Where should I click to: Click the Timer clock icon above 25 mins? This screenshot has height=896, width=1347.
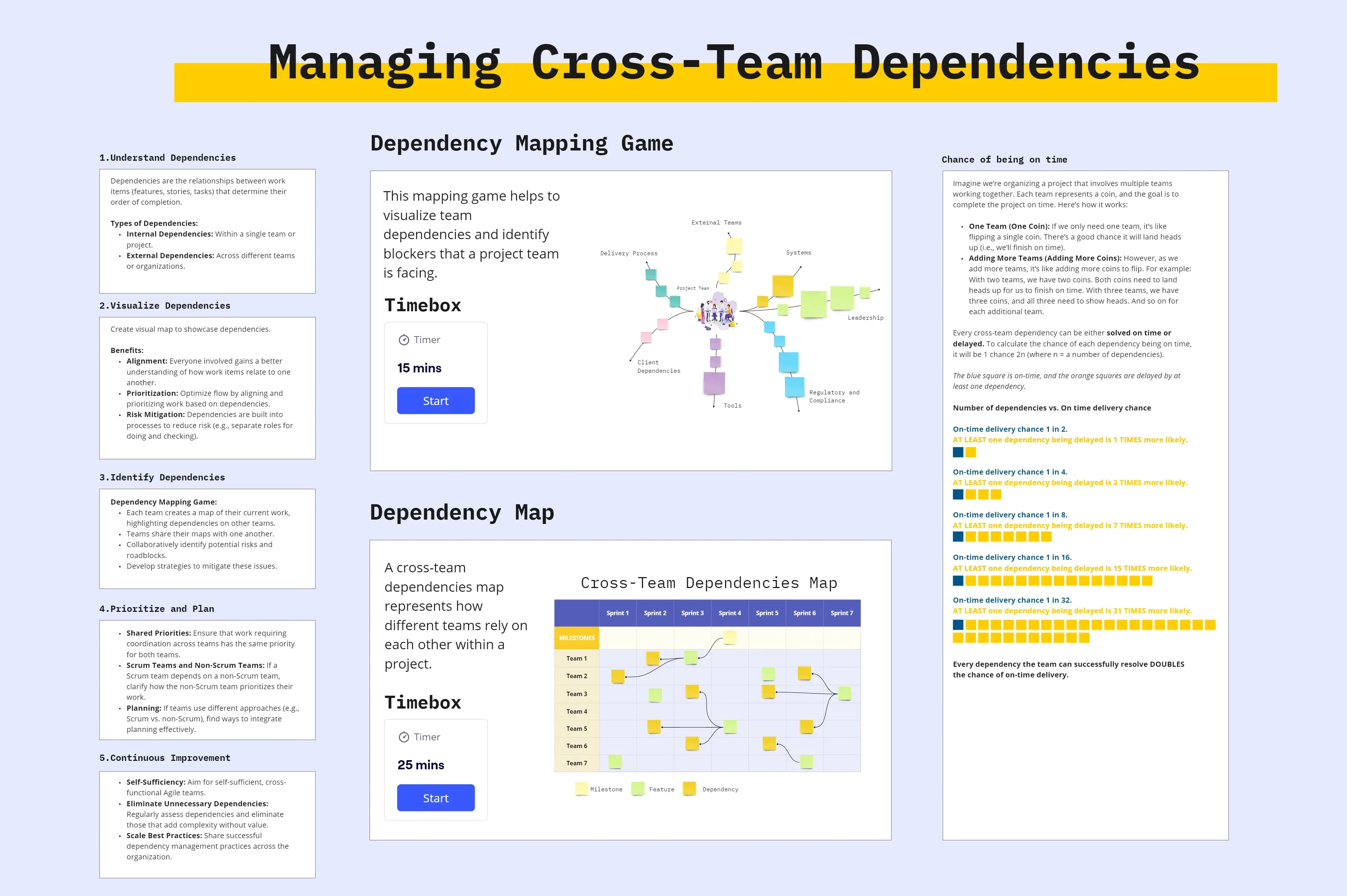[x=404, y=737]
